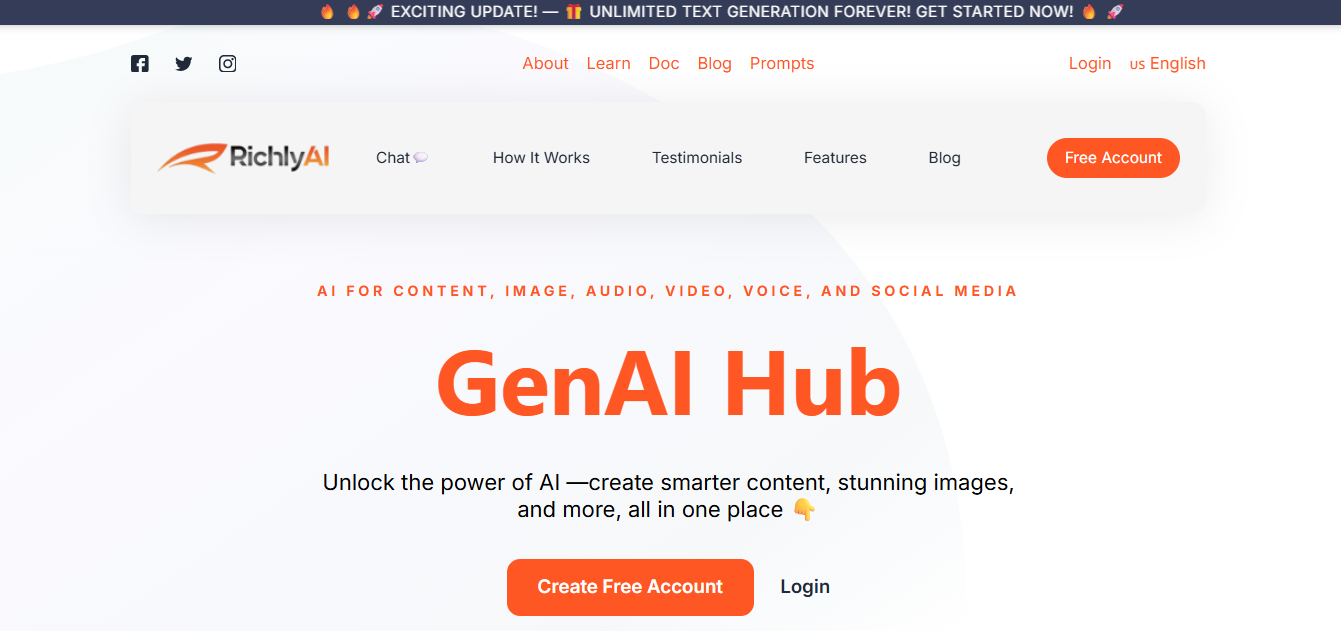Viewport: 1341px width, 631px height.
Task: Click the chat bubble icon beside Chat
Action: click(421, 158)
